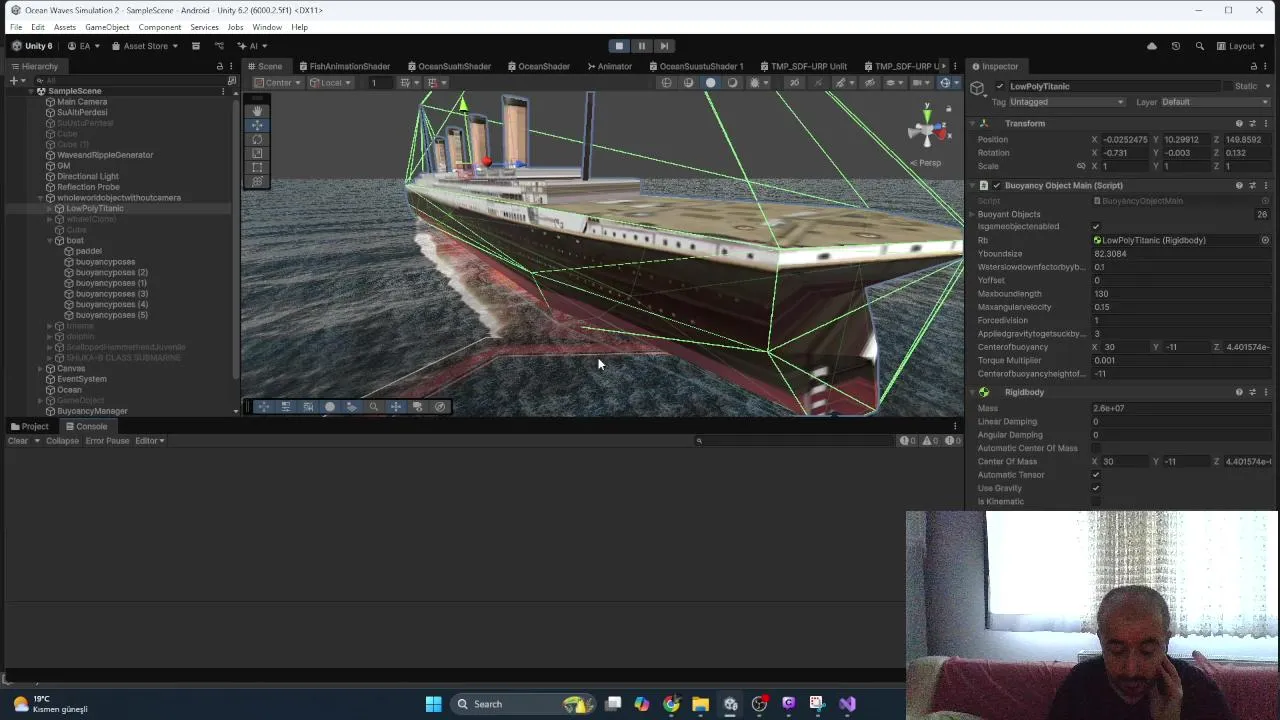Expand the Canvas hierarchy item
The image size is (1280, 720).
40,368
